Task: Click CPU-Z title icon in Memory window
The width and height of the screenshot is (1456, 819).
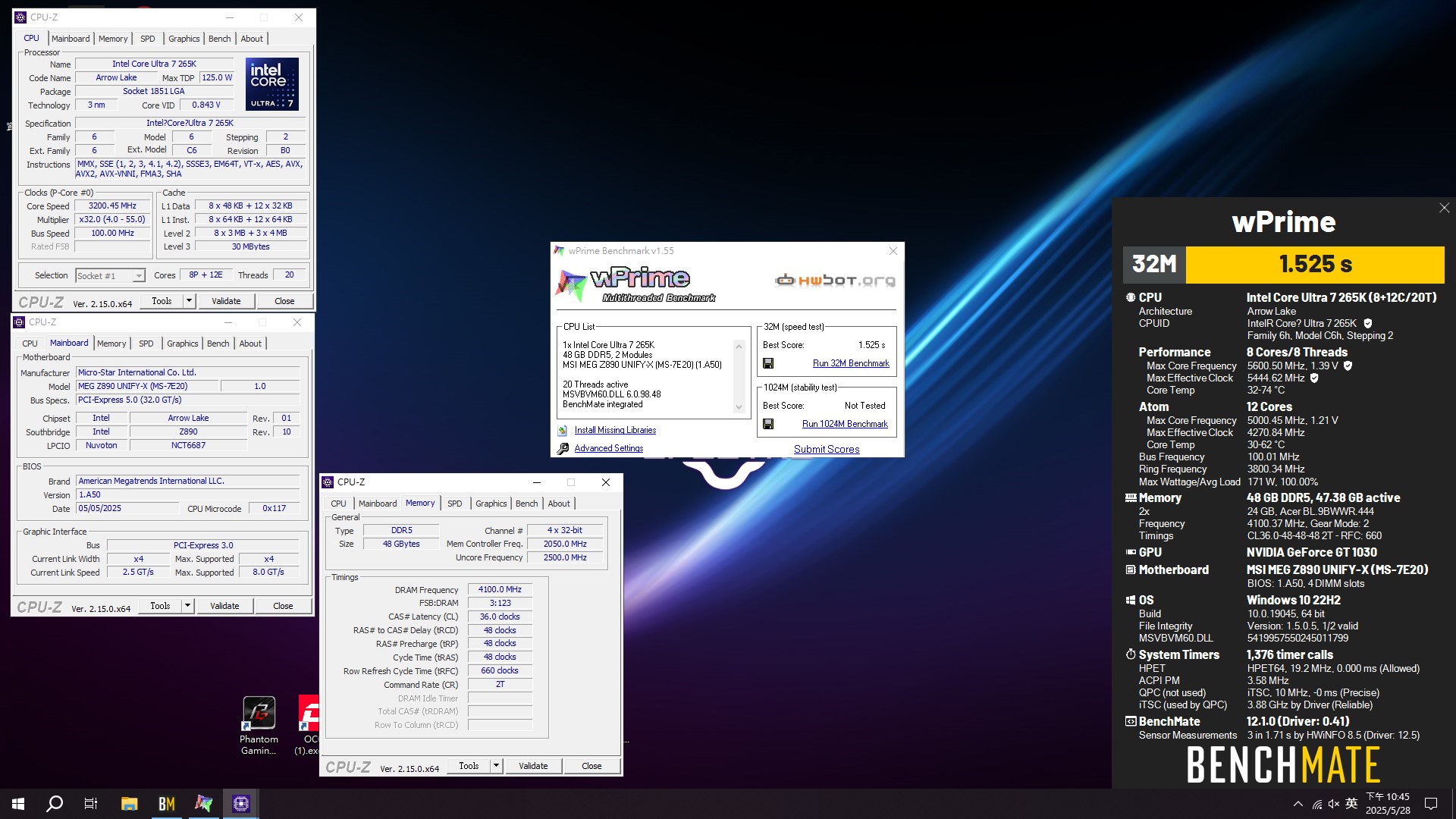Action: click(x=328, y=482)
